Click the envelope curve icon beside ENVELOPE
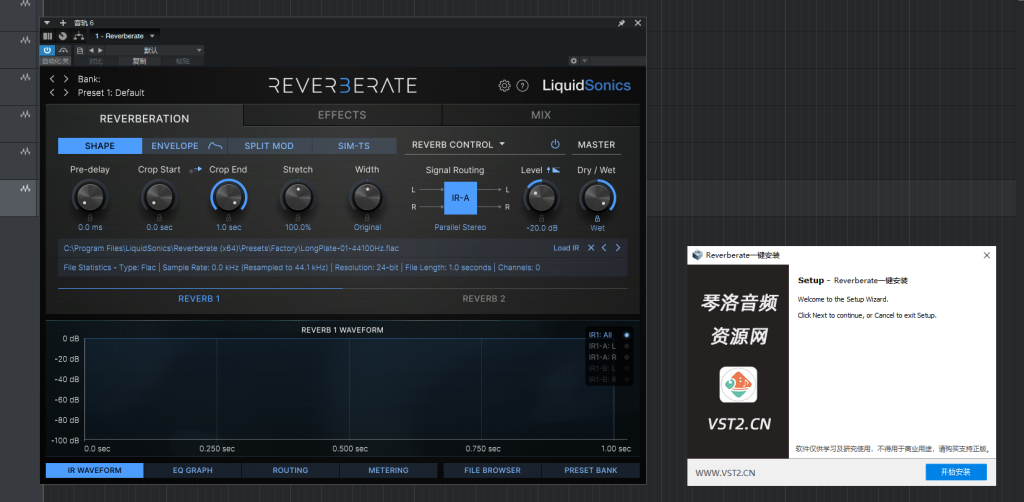 tap(215, 146)
